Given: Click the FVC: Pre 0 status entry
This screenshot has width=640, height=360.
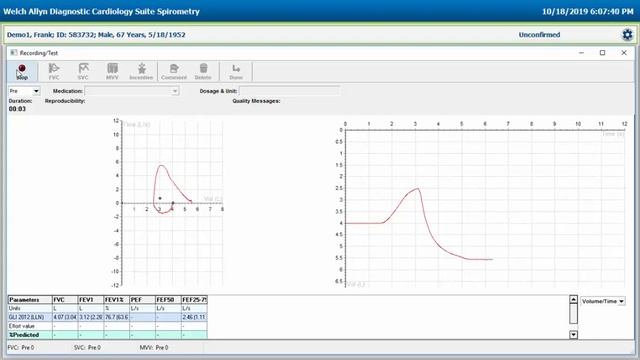Looking at the screenshot, I should (x=21, y=348).
